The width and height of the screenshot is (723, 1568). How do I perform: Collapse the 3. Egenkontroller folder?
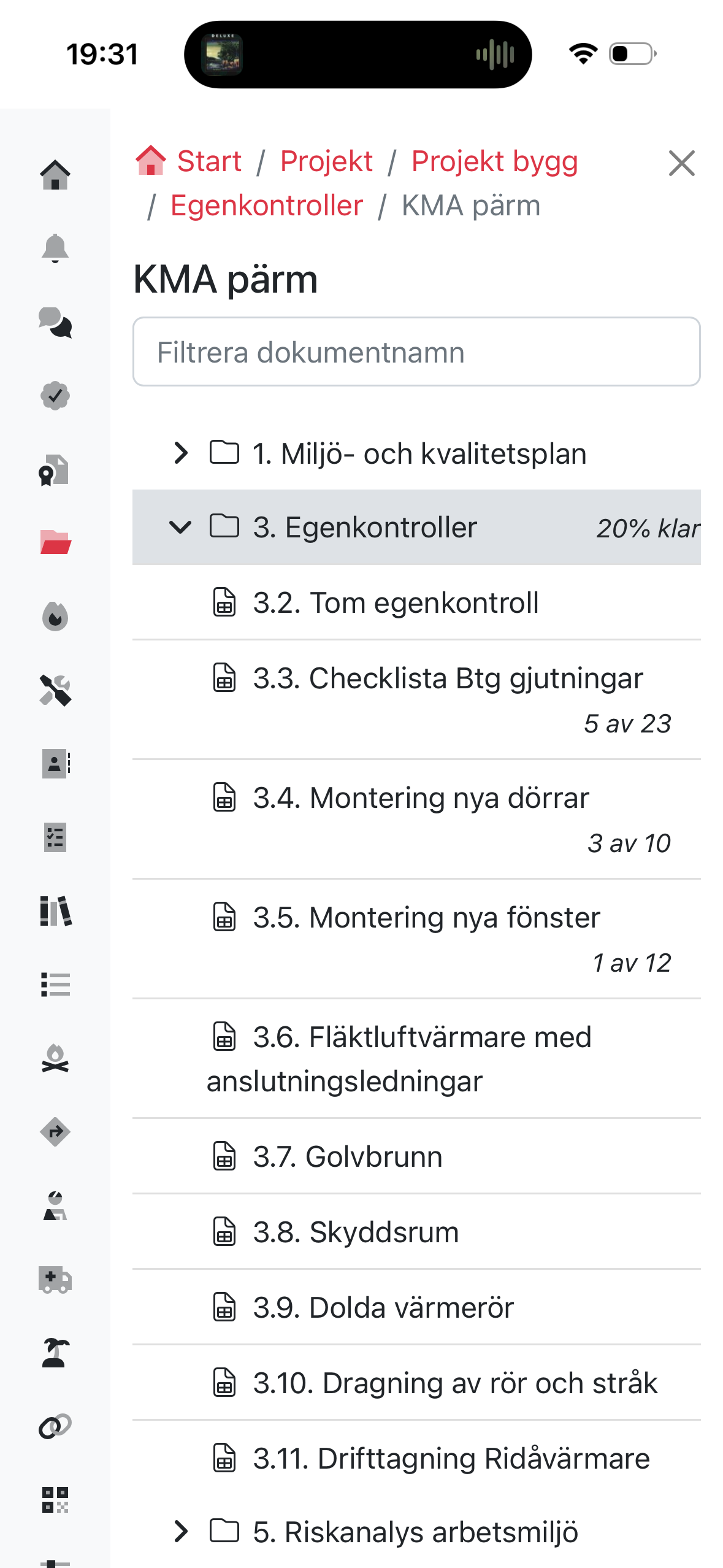(x=180, y=528)
